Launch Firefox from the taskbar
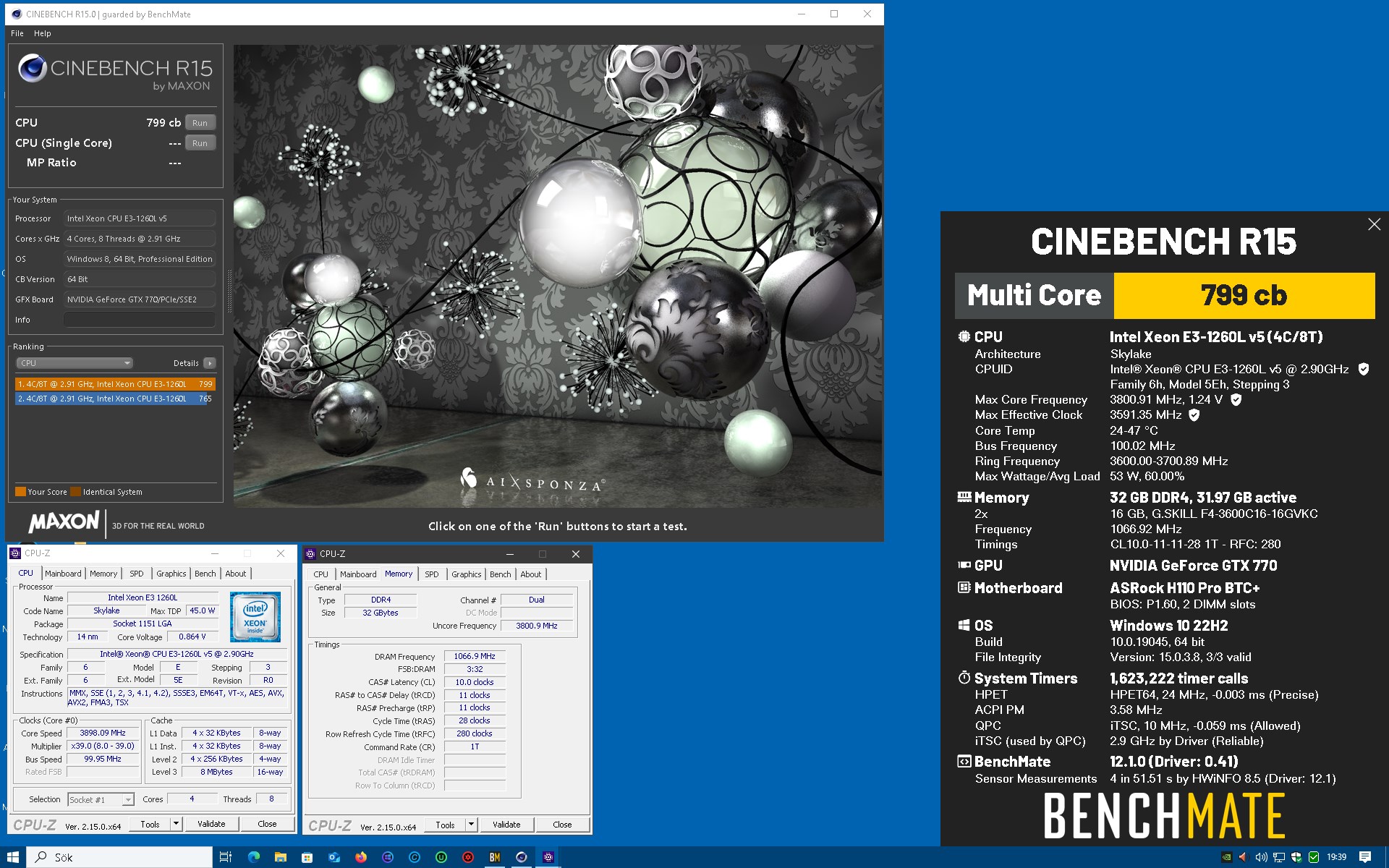 [x=360, y=857]
